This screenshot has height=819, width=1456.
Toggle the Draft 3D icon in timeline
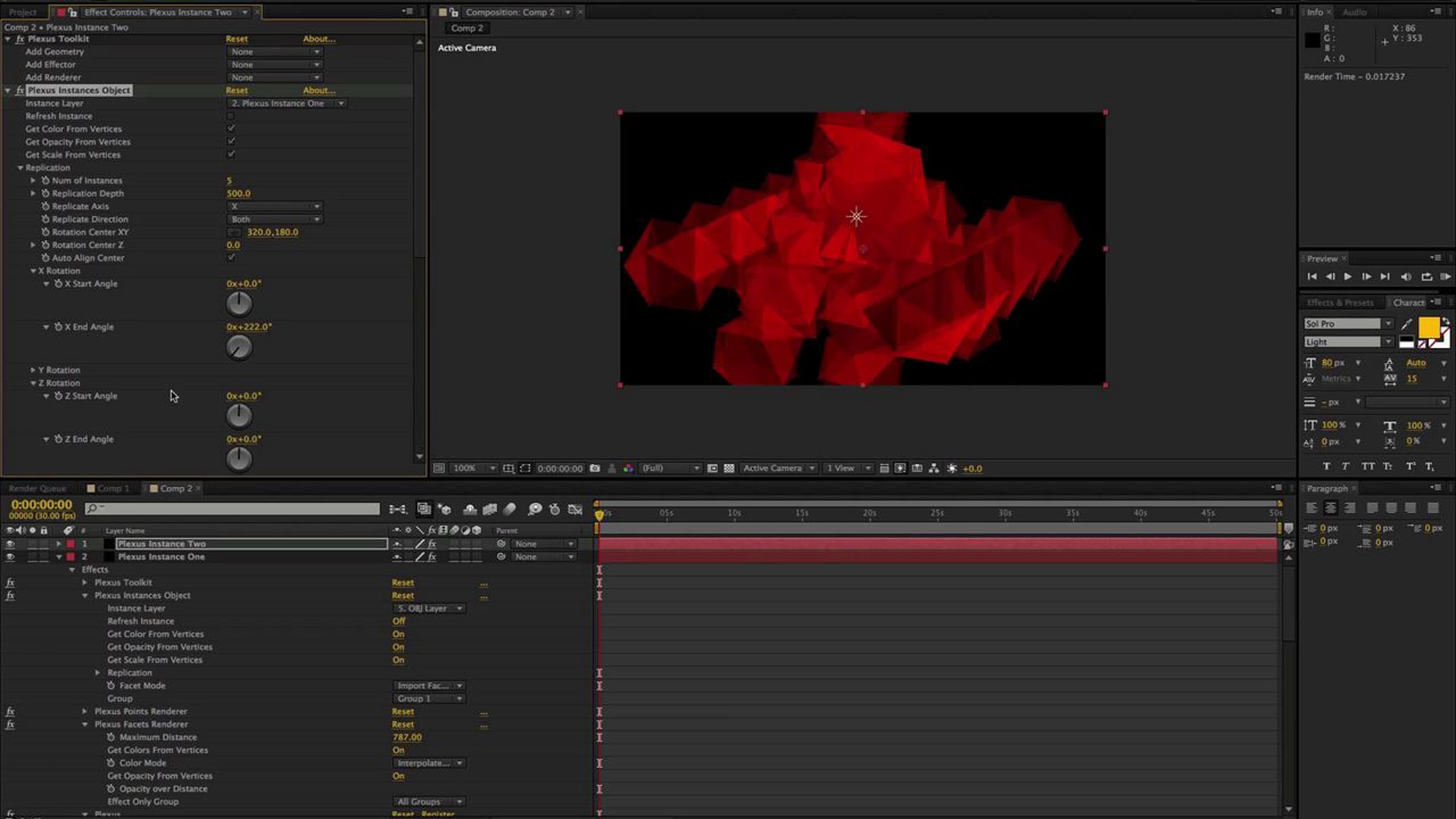[445, 509]
